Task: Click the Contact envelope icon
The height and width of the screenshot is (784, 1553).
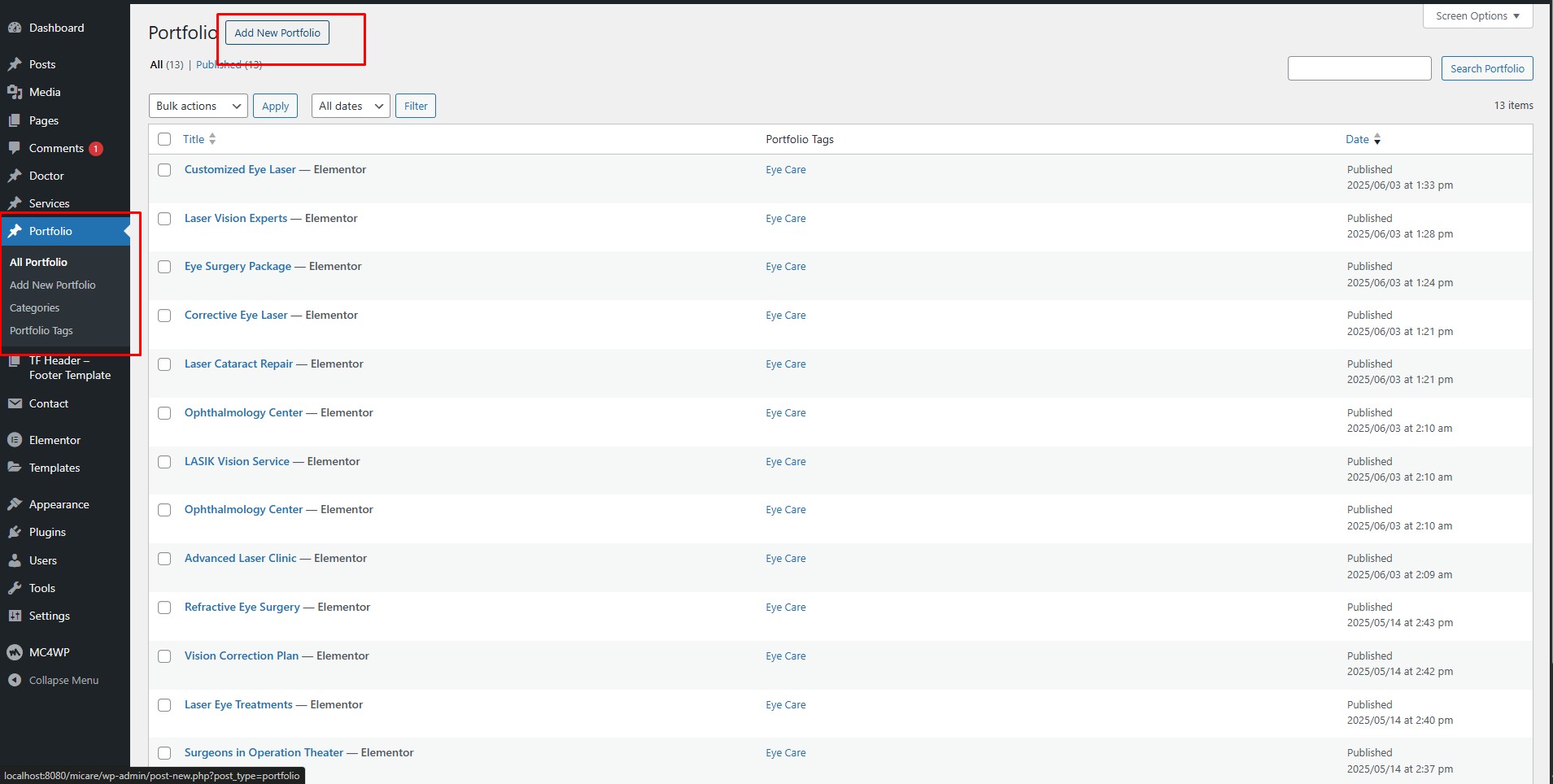Action: click(x=15, y=403)
